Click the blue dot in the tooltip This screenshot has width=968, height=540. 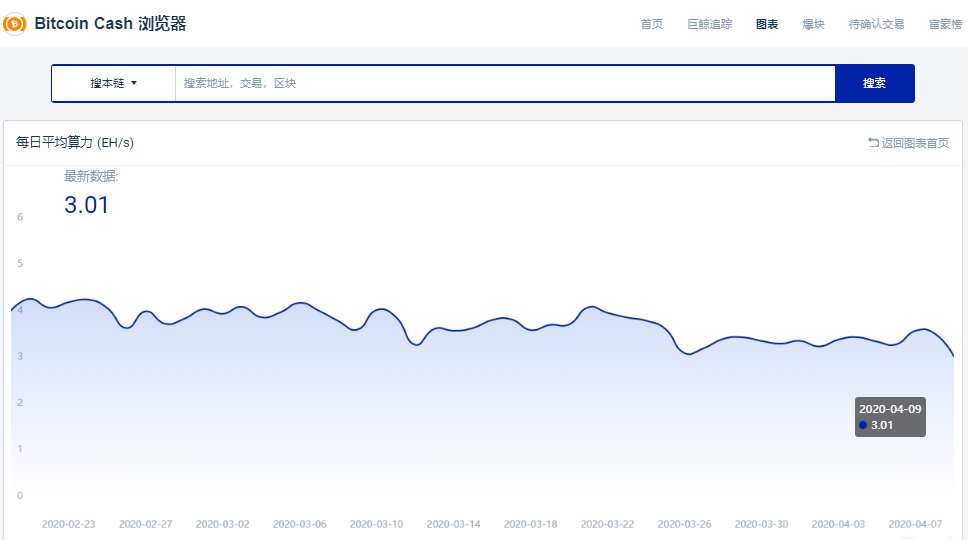[863, 425]
